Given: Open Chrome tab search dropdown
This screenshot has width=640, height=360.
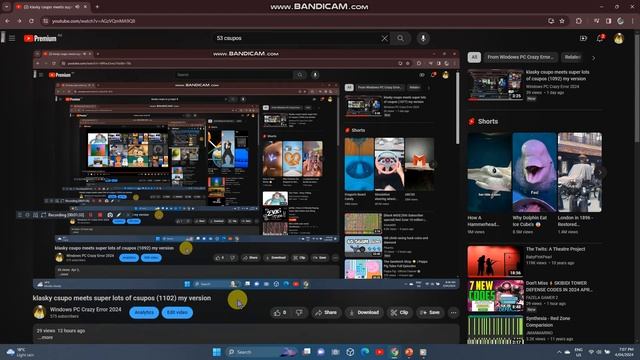Looking at the screenshot, I should click(x=7, y=7).
